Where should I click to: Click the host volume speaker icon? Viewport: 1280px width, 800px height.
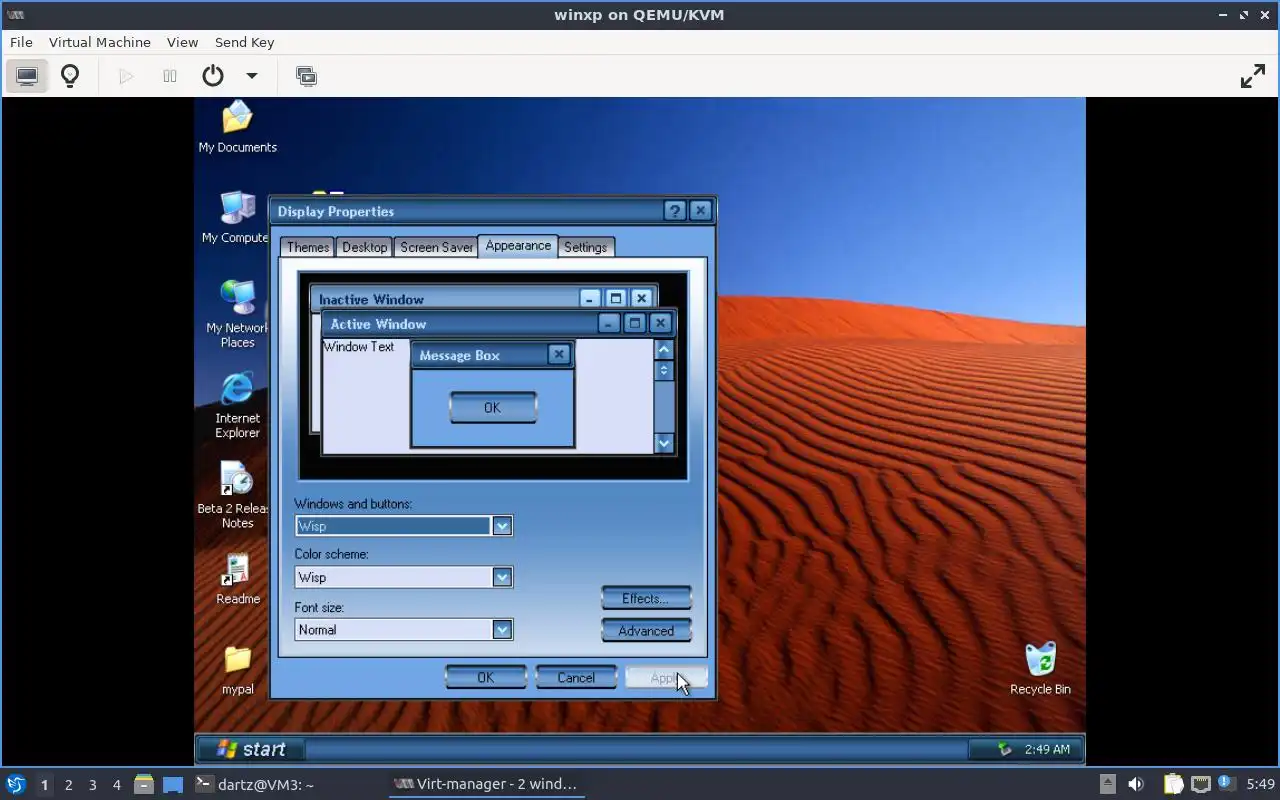pos(1136,784)
